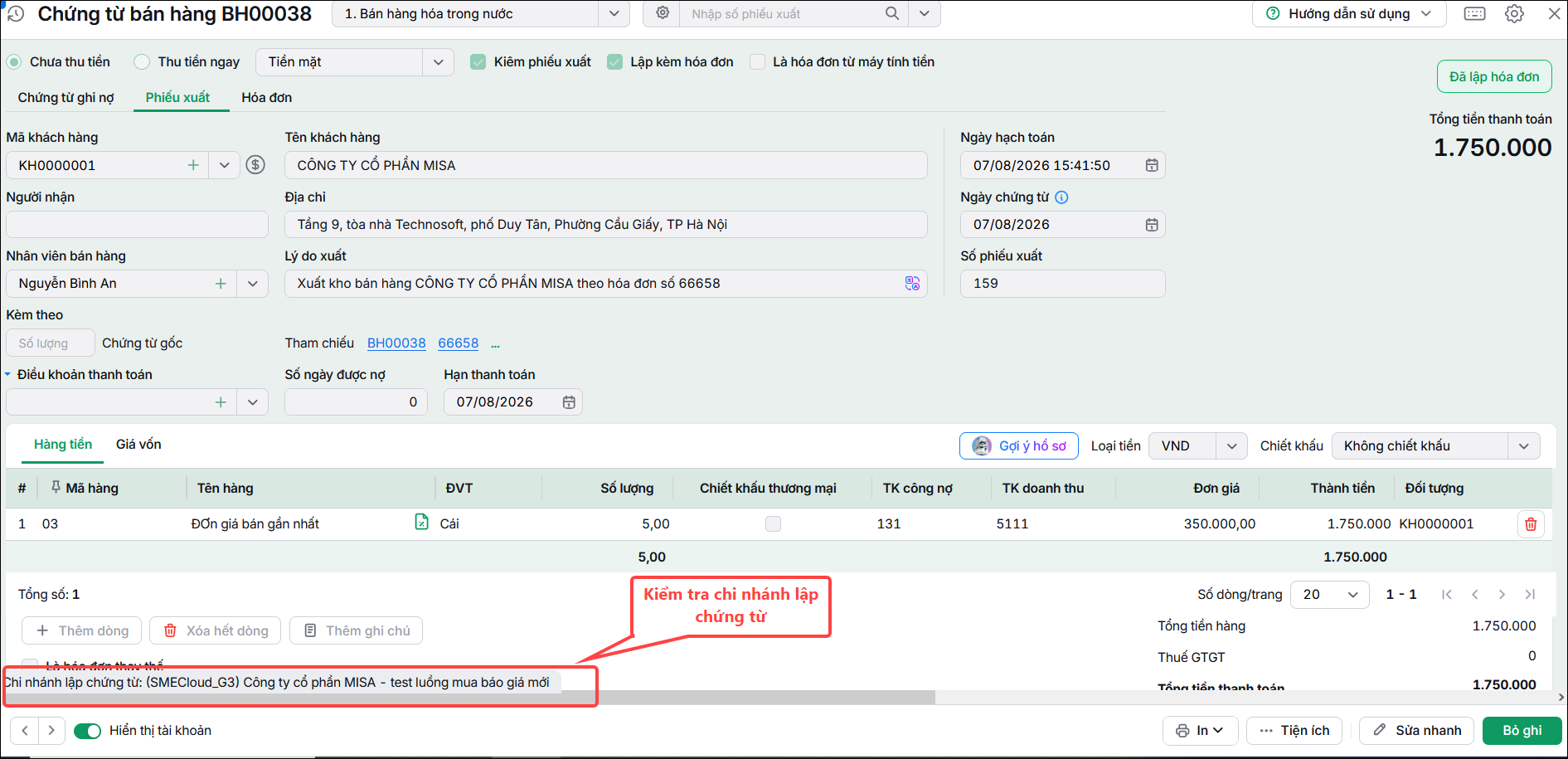Go to the next voucher arrow

pos(51,731)
